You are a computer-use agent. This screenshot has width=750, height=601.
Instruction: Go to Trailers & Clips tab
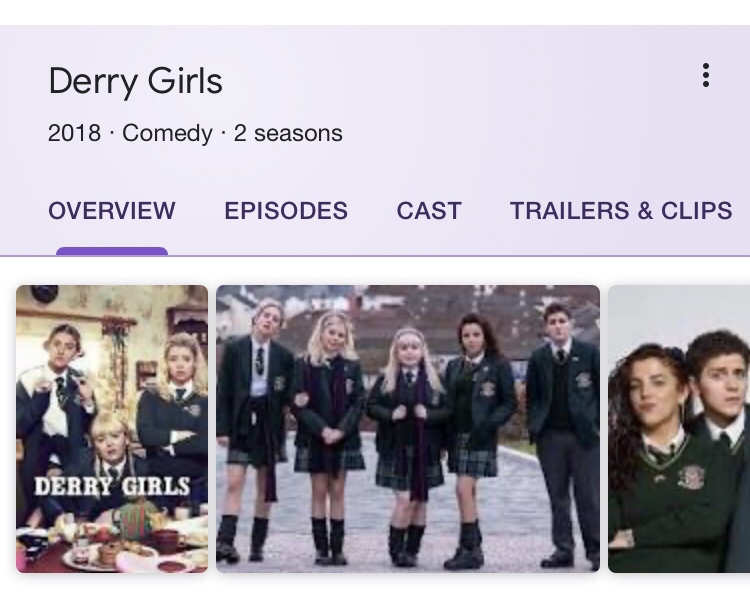coord(621,211)
